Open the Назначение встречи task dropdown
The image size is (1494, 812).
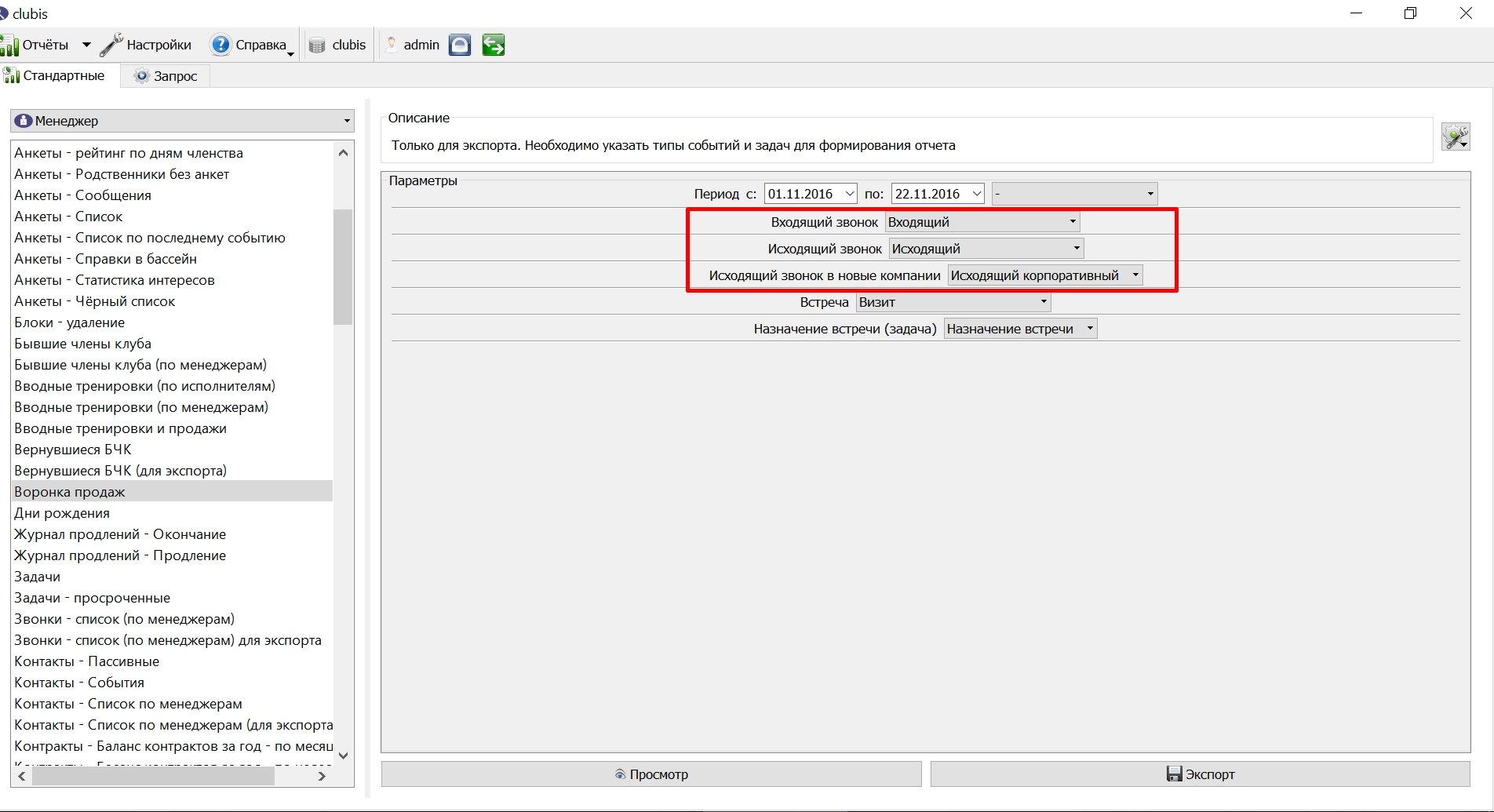coord(1021,329)
